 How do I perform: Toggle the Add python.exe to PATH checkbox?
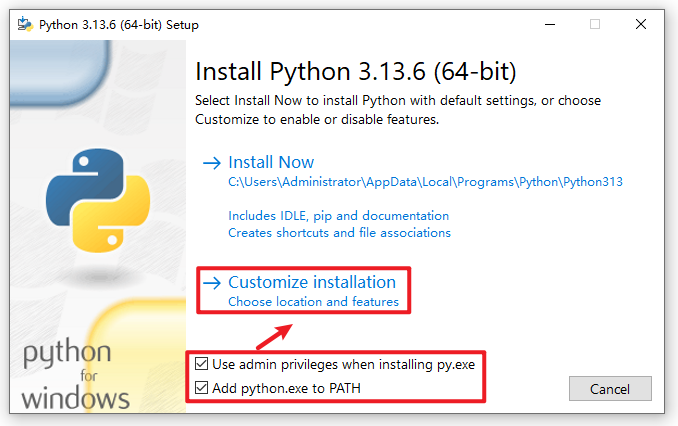tap(203, 387)
